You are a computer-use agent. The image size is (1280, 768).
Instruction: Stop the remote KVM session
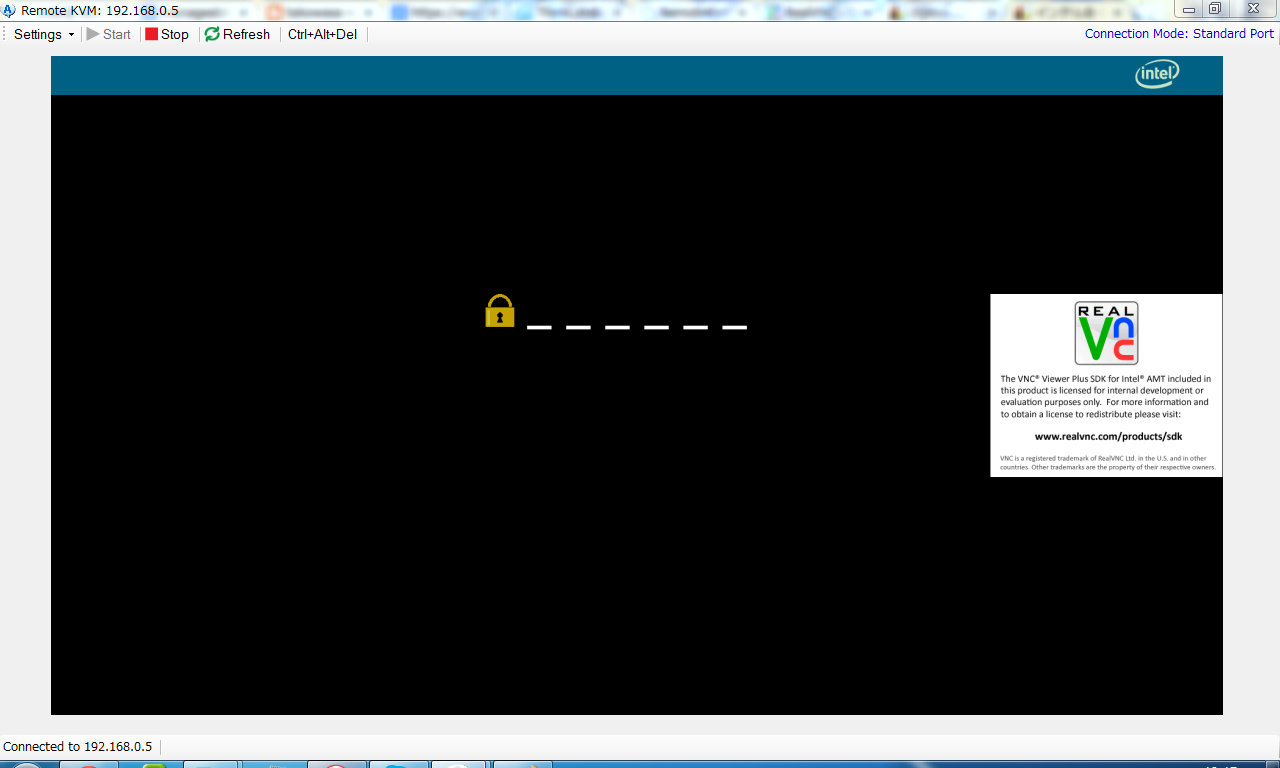click(167, 34)
